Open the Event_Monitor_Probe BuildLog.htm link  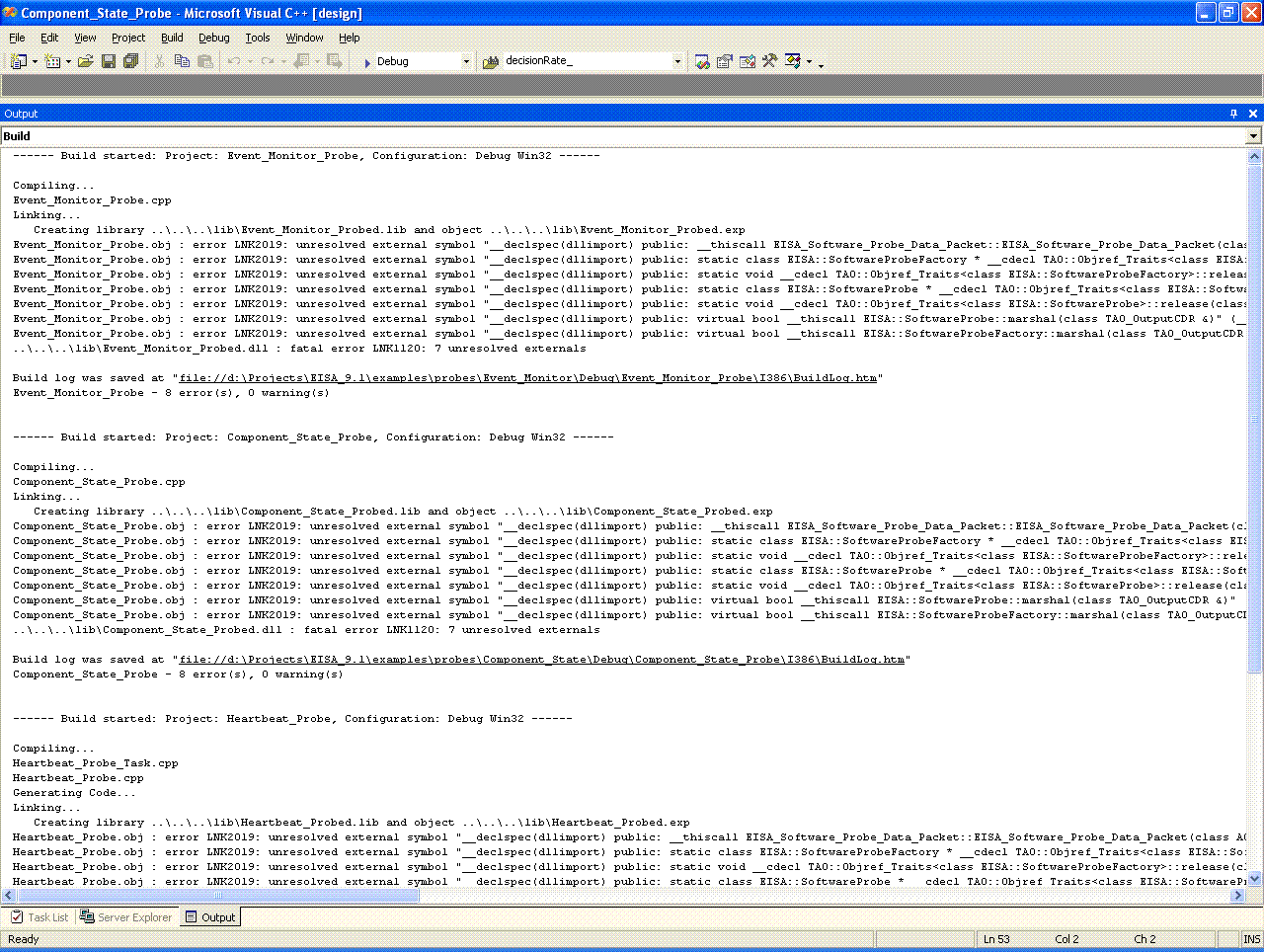[x=527, y=378]
